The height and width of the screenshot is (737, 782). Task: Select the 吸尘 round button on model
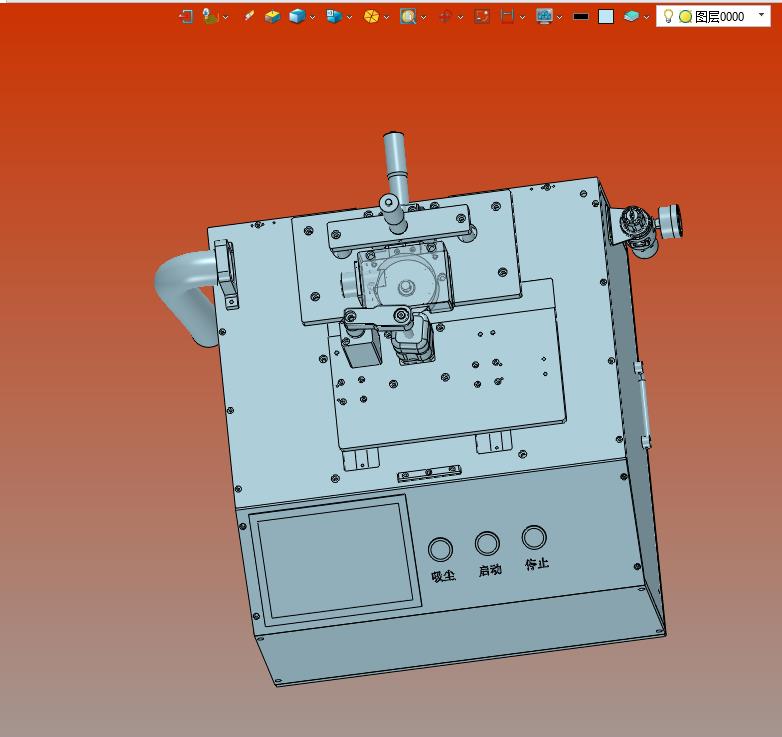pos(440,549)
